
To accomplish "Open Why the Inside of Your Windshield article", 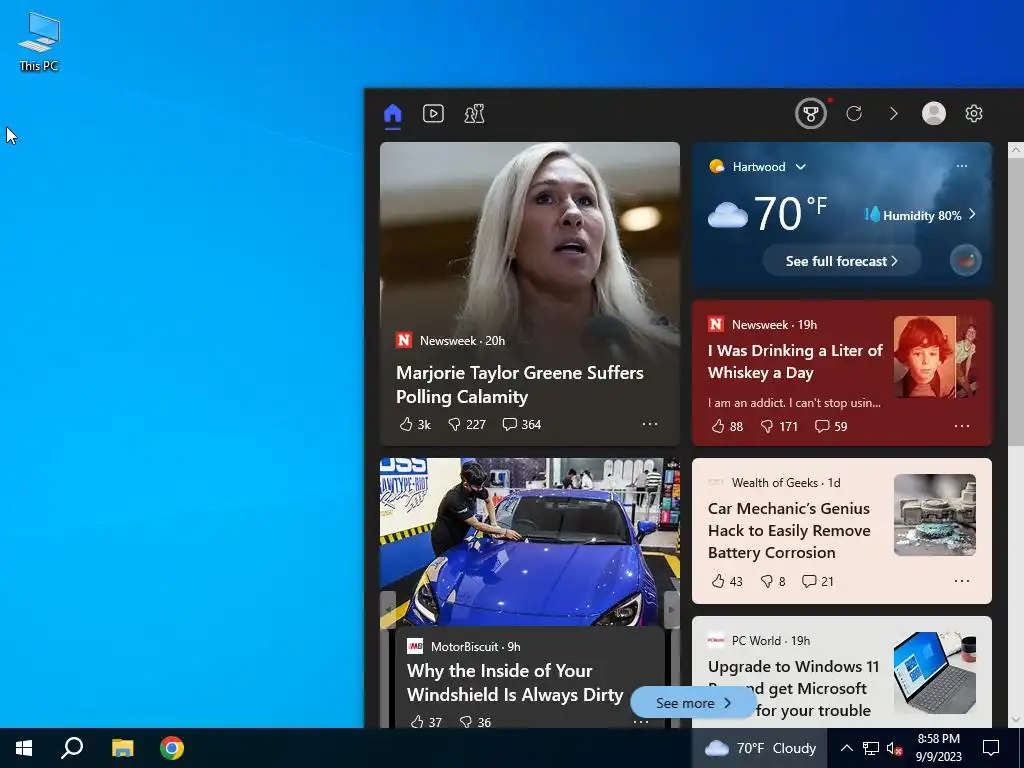I will pos(515,682).
